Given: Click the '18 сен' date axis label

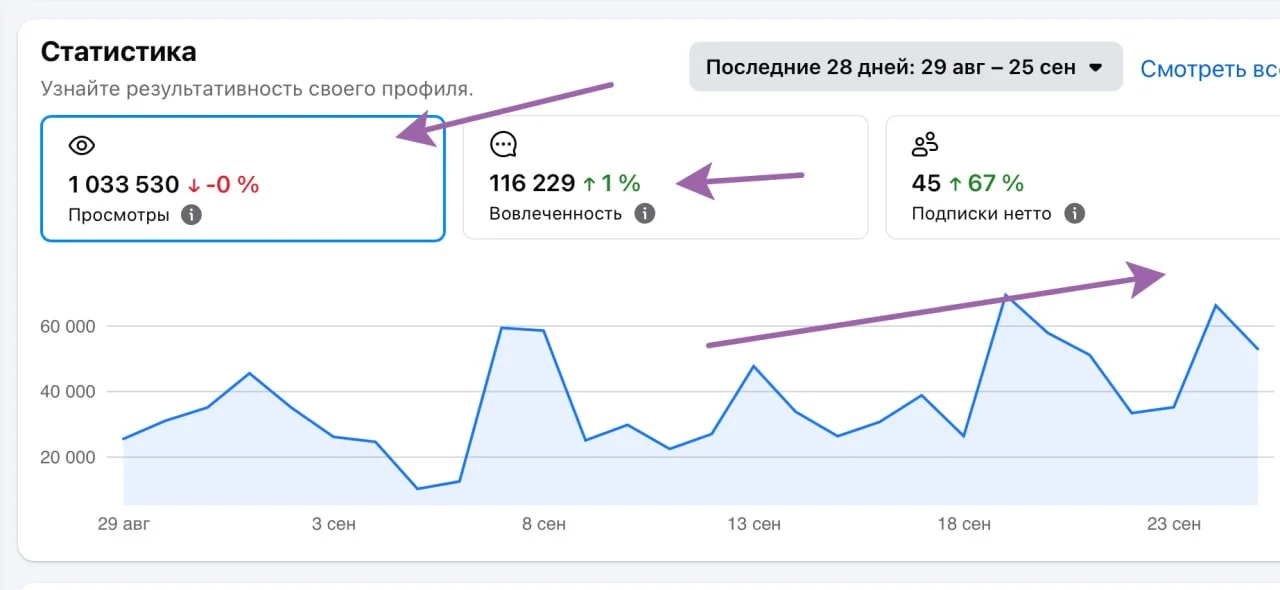Looking at the screenshot, I should click(x=963, y=524).
